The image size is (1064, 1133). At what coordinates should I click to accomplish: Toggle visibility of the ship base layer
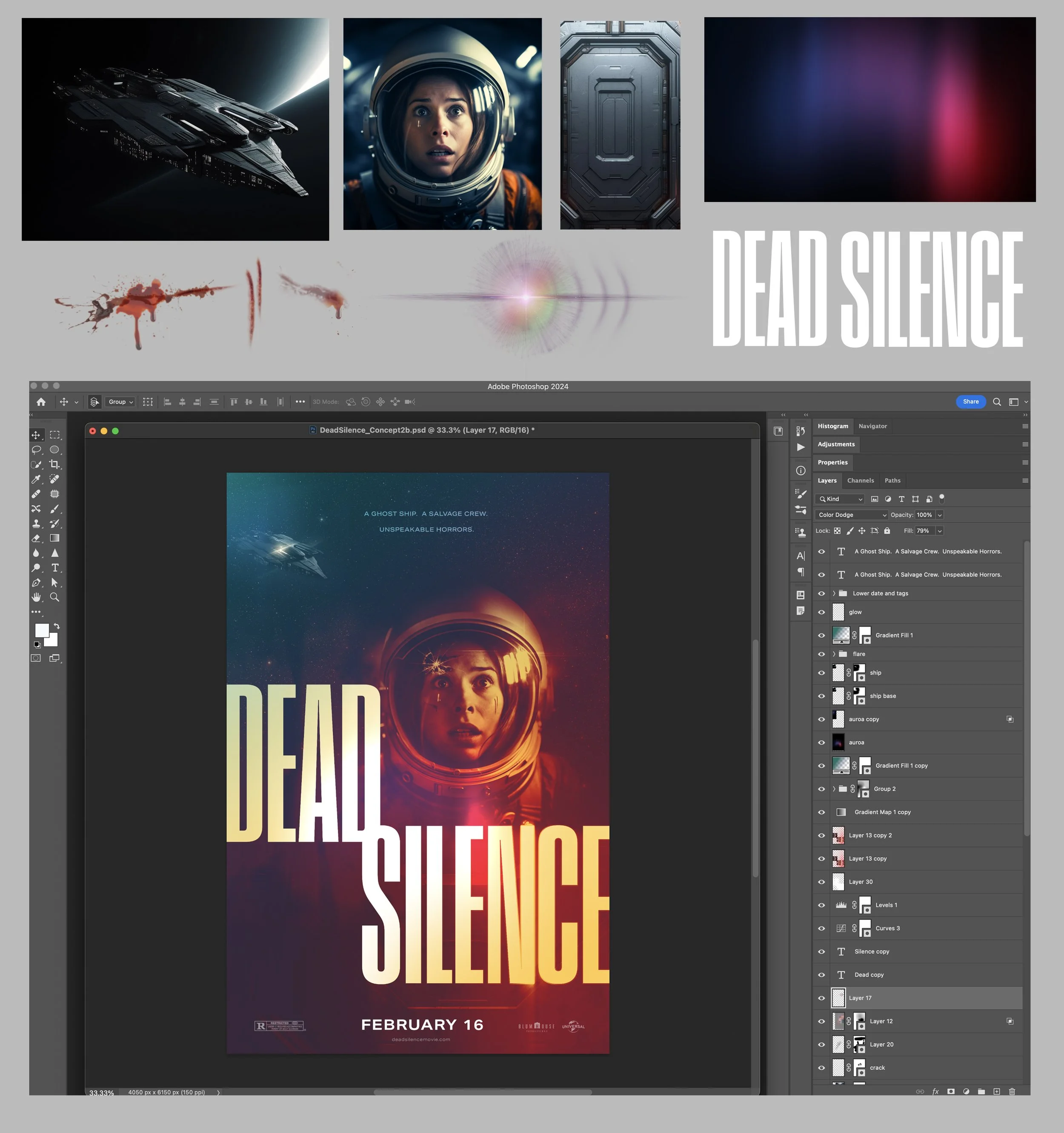point(821,696)
